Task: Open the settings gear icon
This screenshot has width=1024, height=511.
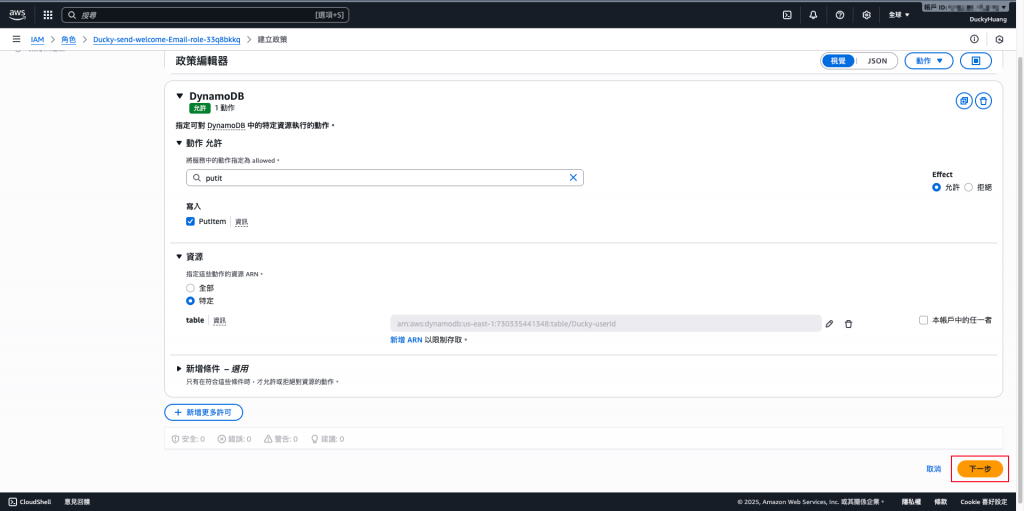Action: coord(867,14)
